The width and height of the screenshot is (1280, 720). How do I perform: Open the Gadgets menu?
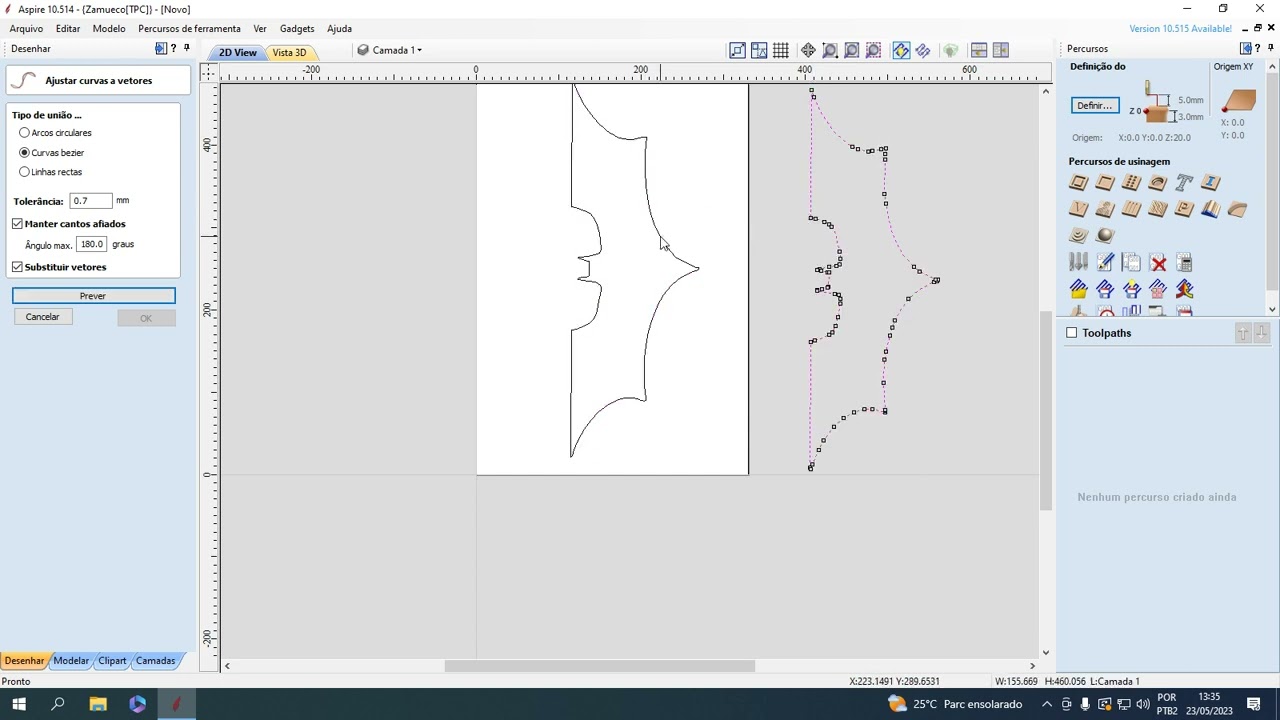tap(297, 28)
